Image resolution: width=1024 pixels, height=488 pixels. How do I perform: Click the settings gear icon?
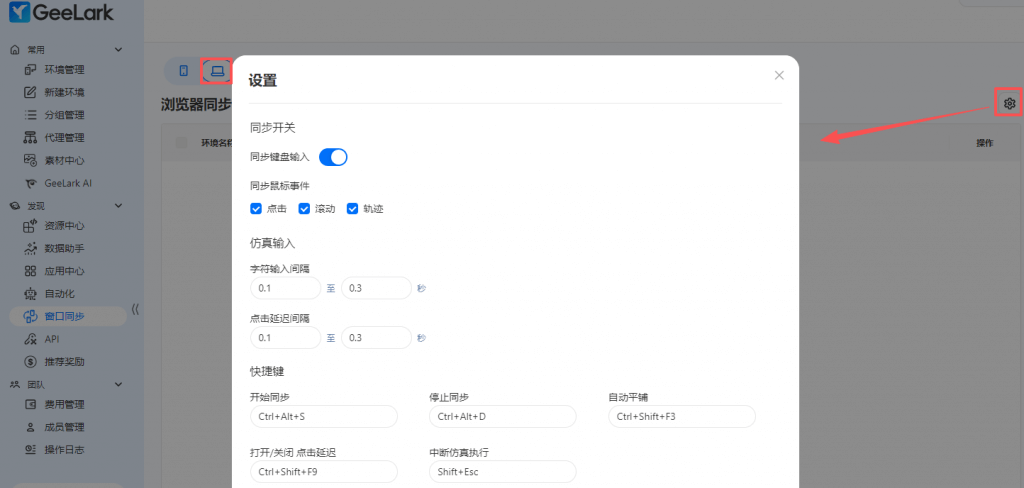[1010, 103]
